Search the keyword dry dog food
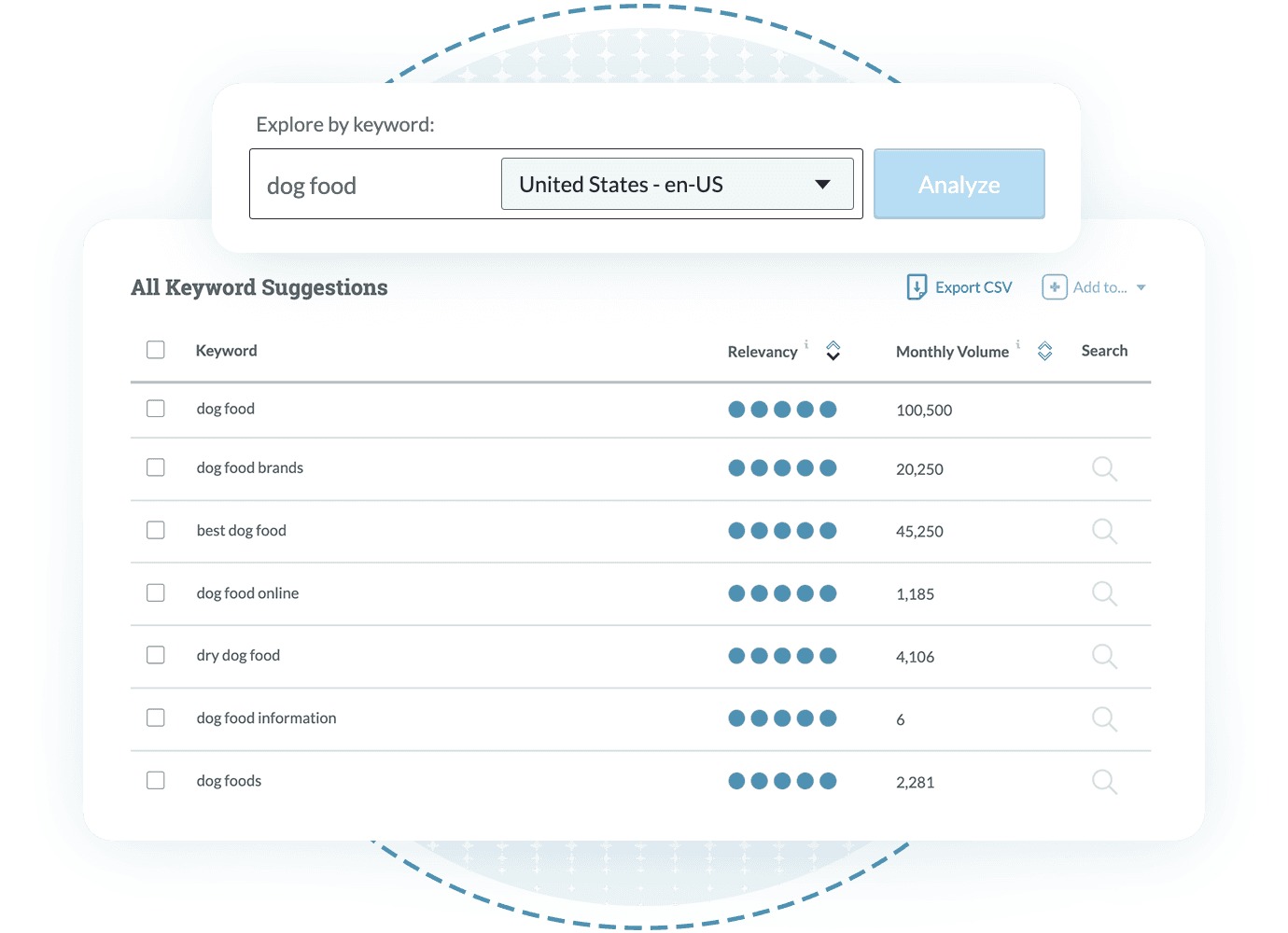Viewport: 1288px width, 933px height. (x=1104, y=656)
